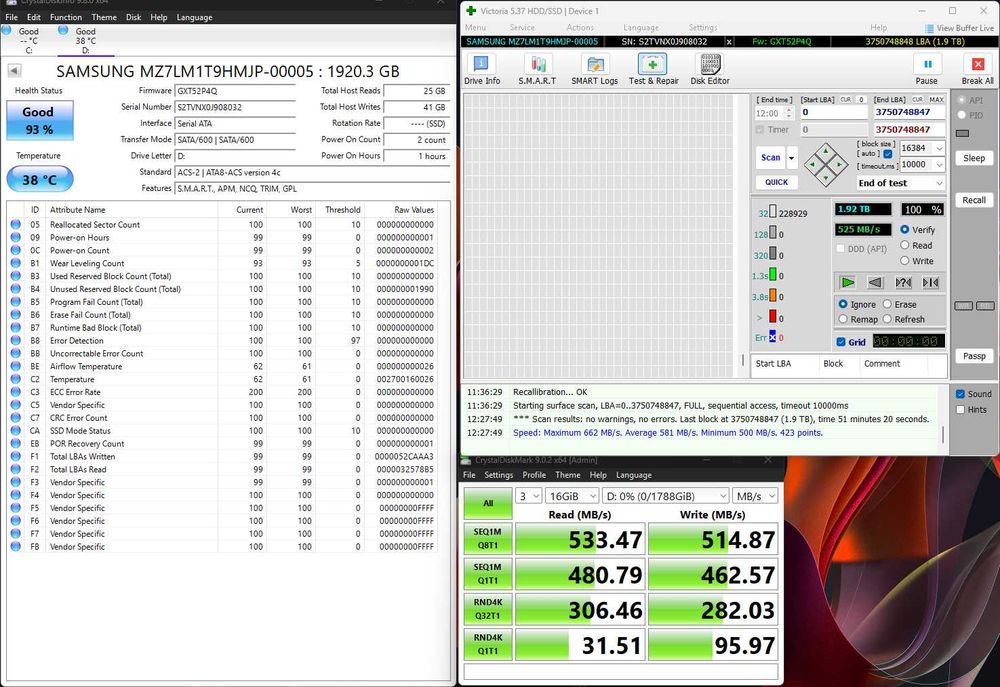1000x687 pixels.
Task: Click the Recall button in Victoria
Action: [974, 200]
